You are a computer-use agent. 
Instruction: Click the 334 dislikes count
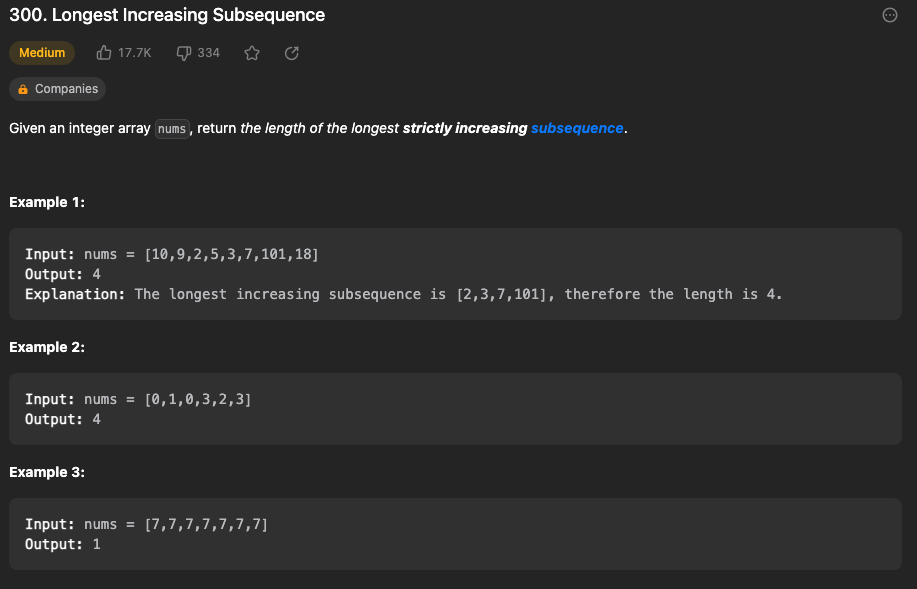(x=208, y=53)
